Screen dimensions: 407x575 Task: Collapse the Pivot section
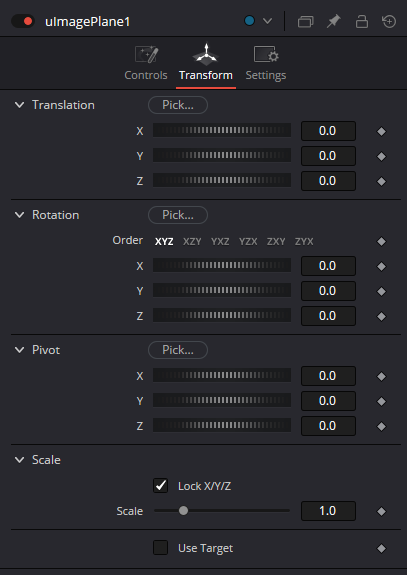(x=19, y=350)
